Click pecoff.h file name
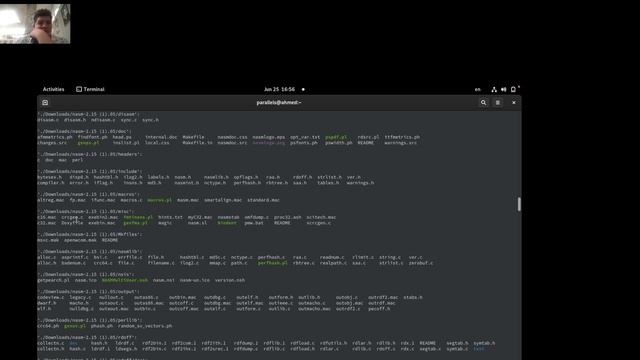 379,309
